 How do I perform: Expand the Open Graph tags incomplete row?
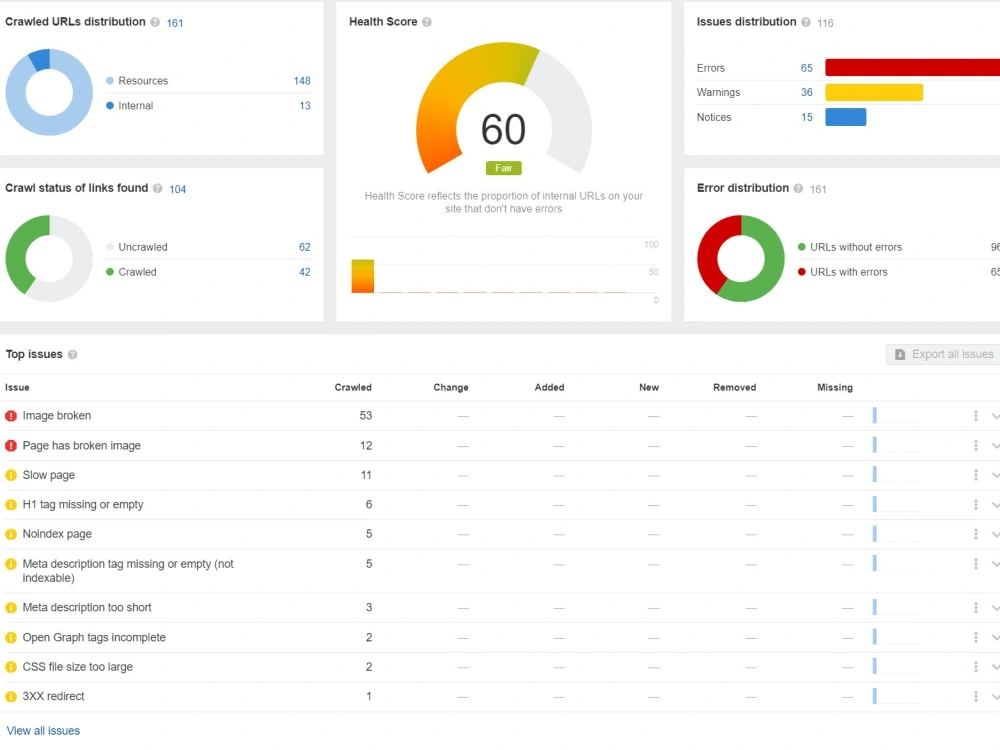[995, 637]
